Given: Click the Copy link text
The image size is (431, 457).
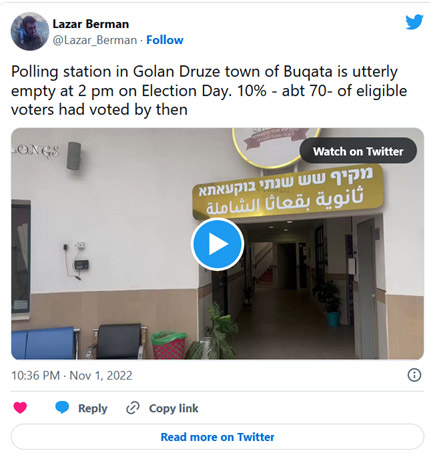Looking at the screenshot, I should click(173, 408).
